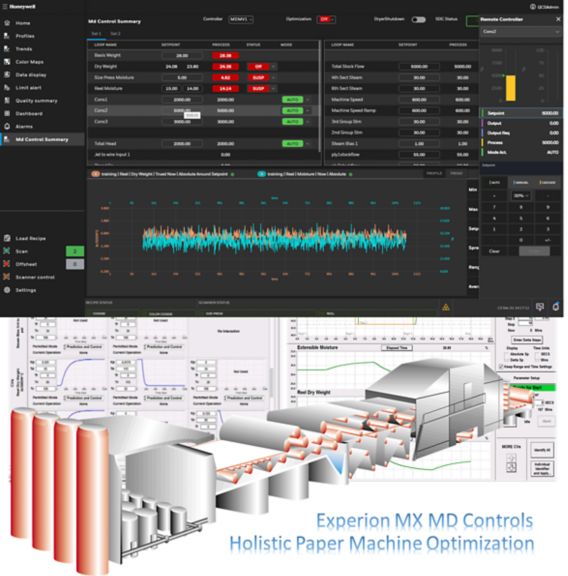568x576 pixels.
Task: Click the Load Recipe icon
Action: point(7,238)
